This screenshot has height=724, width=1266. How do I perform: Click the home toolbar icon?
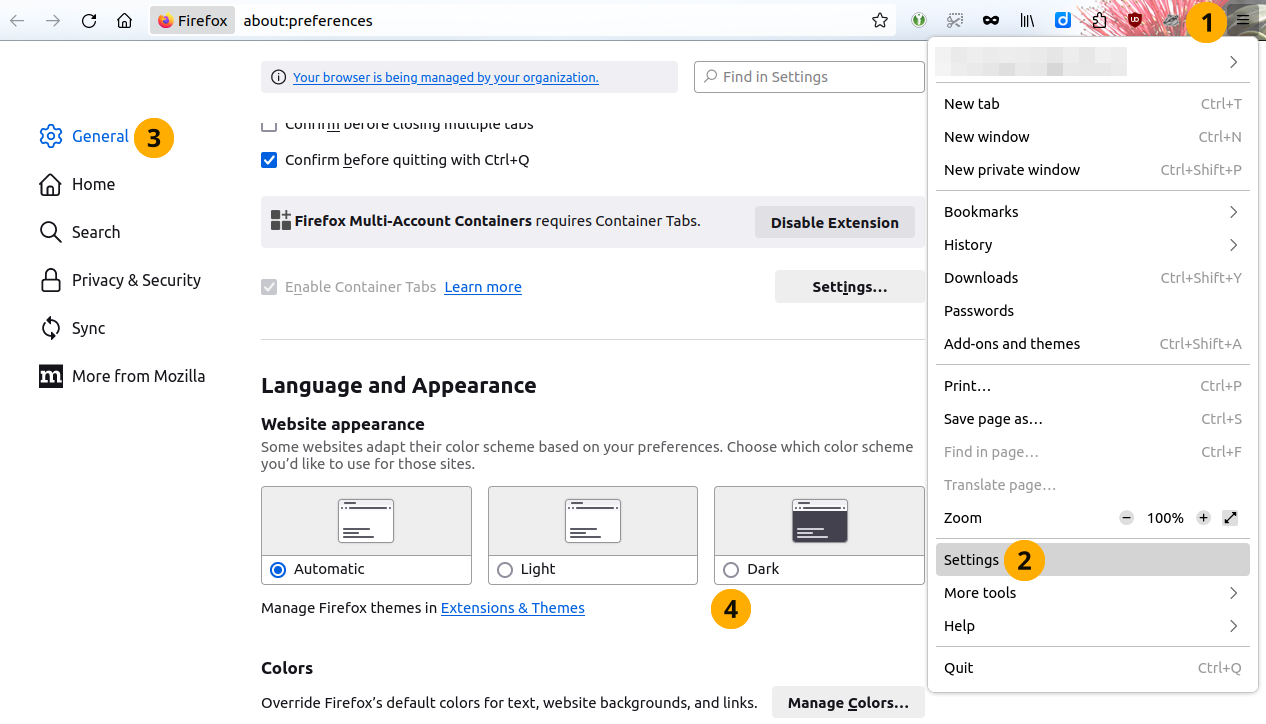pos(124,20)
